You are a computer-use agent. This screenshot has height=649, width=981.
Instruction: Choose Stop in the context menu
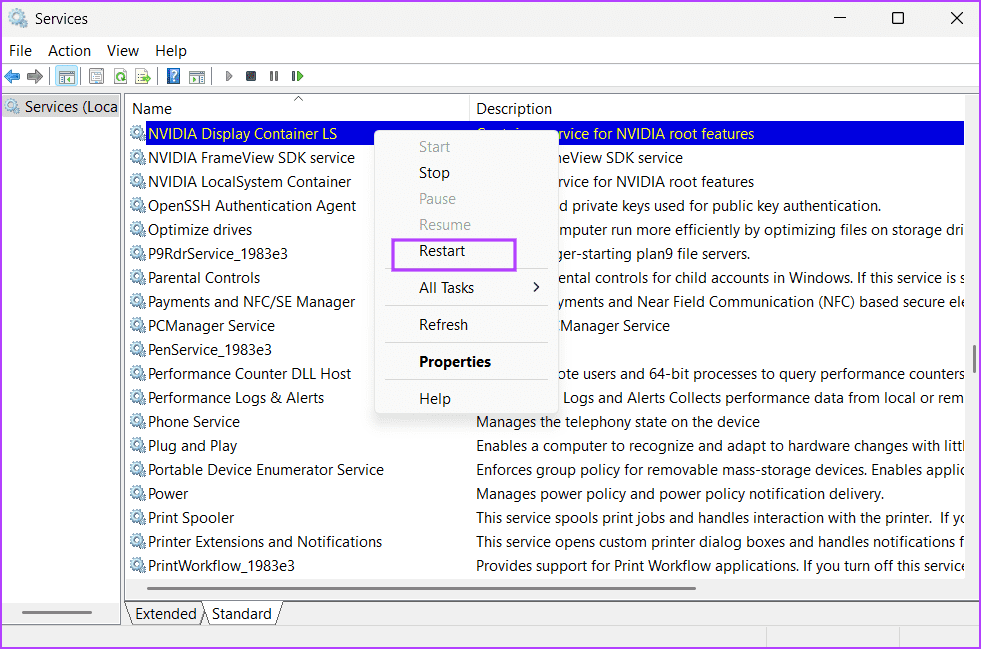pyautogui.click(x=434, y=173)
